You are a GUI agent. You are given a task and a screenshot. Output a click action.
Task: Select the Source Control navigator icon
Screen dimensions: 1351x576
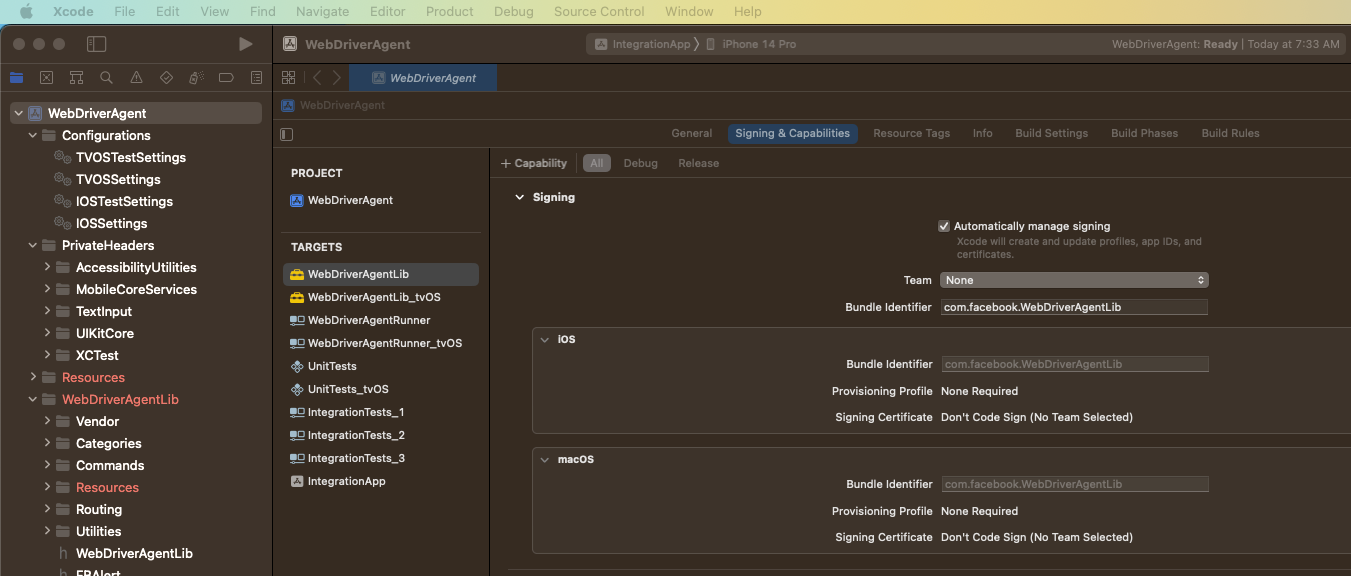[46, 78]
